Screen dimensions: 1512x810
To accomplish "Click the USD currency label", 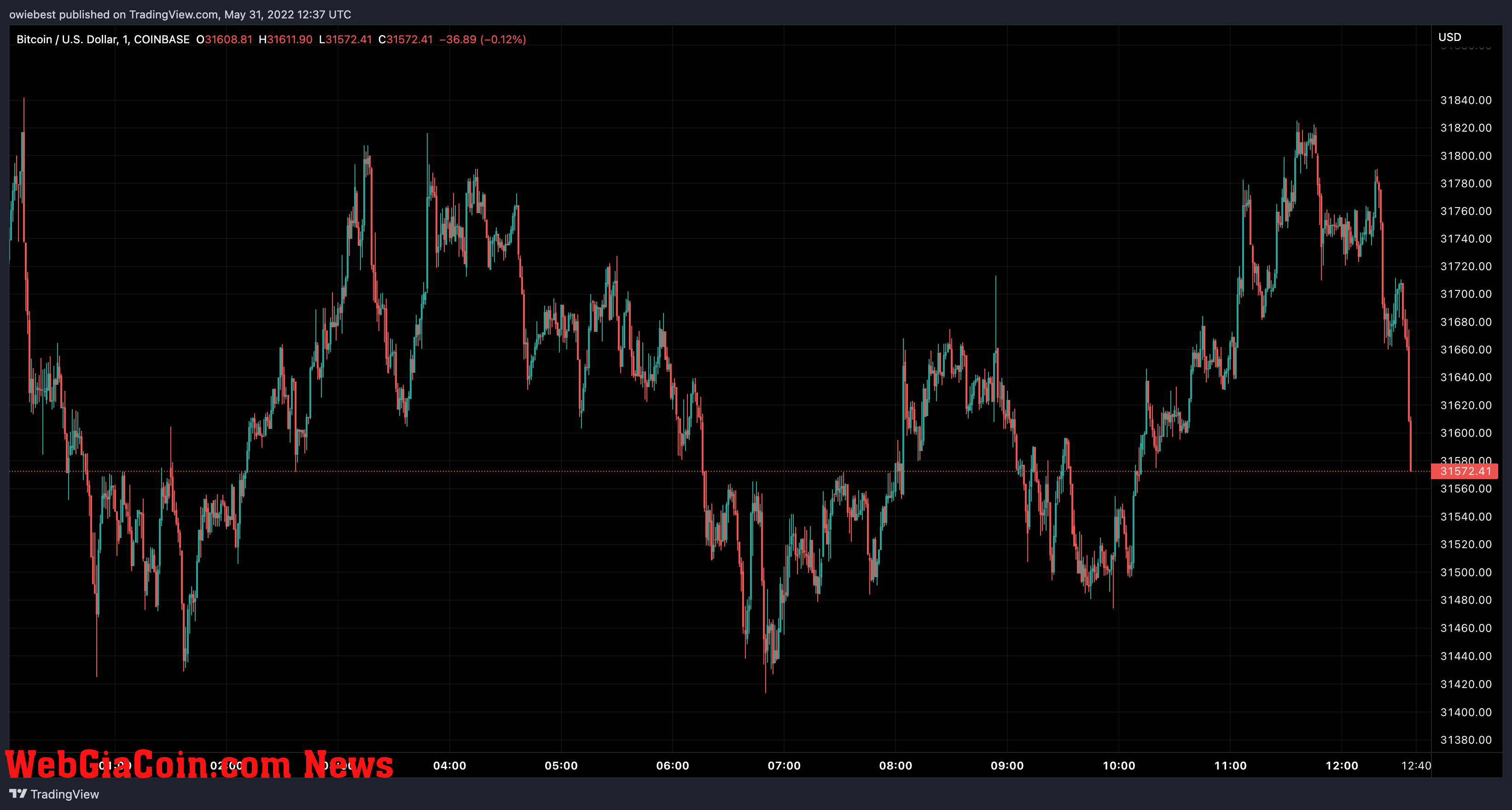I will (1449, 37).
